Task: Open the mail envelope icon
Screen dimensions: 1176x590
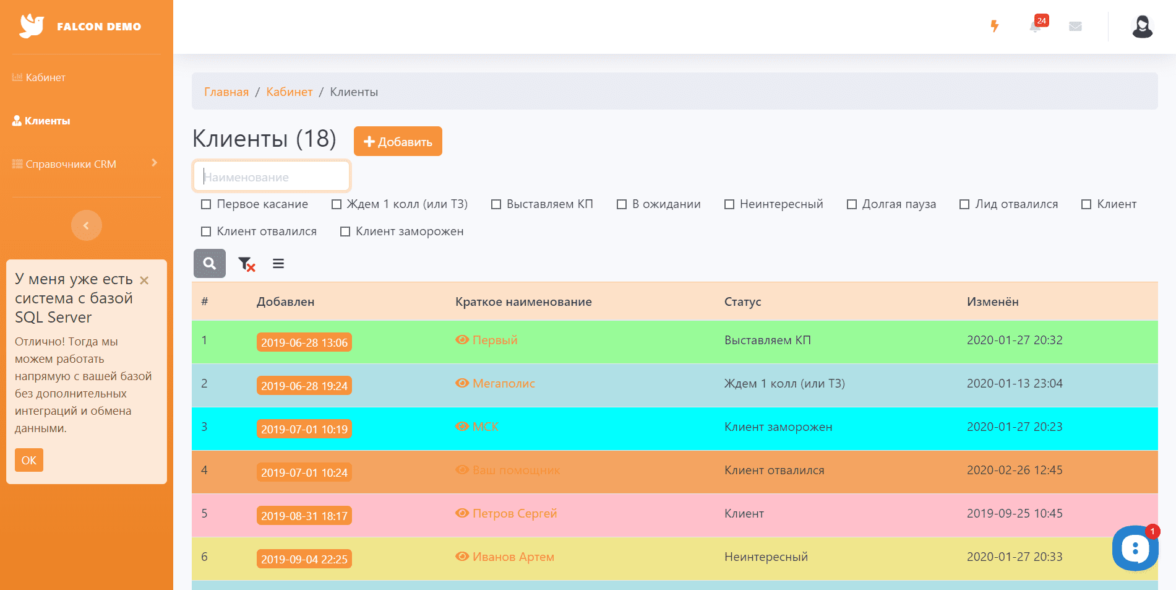Action: 1075,26
